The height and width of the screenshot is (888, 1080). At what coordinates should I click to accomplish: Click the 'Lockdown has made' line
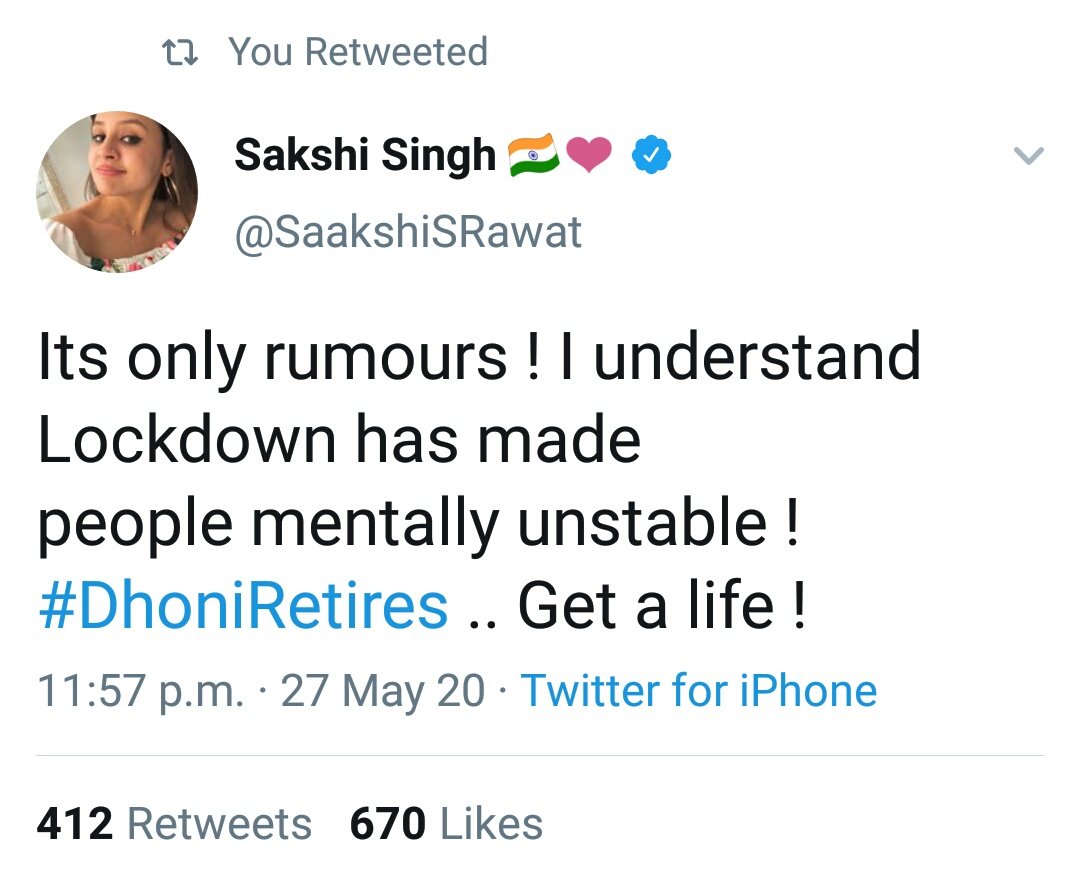click(x=339, y=440)
